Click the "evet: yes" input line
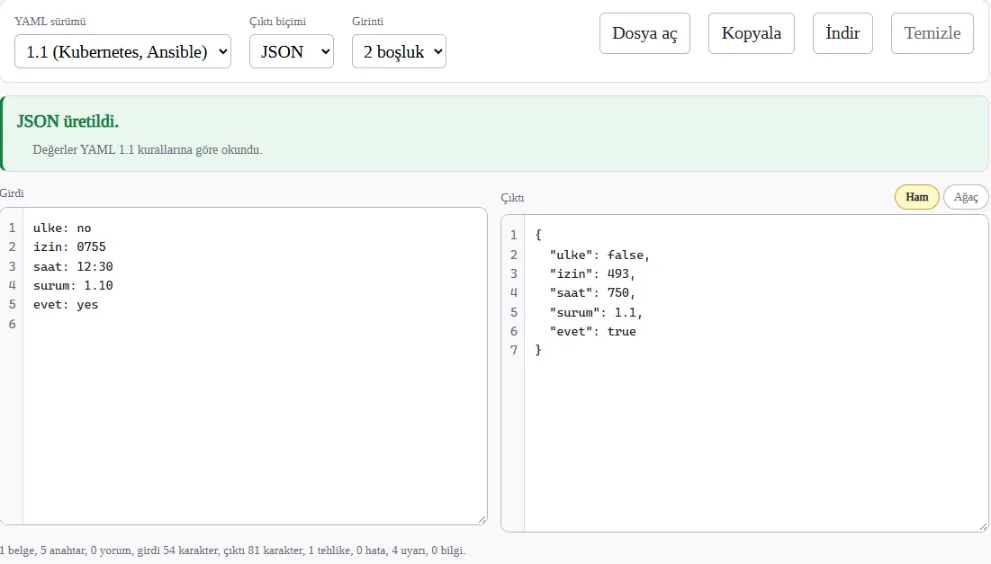The height and width of the screenshot is (564, 991). tap(66, 305)
